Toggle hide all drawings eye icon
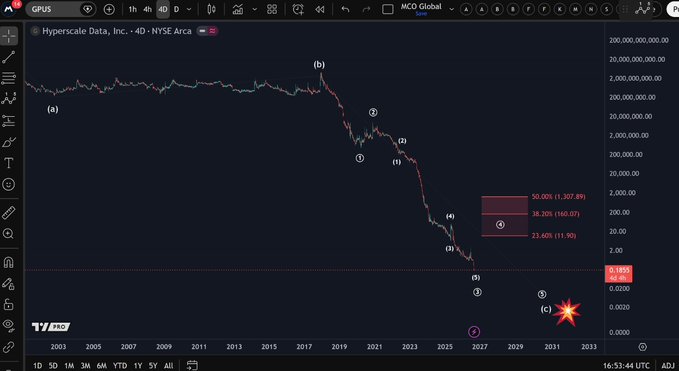 click(x=9, y=325)
